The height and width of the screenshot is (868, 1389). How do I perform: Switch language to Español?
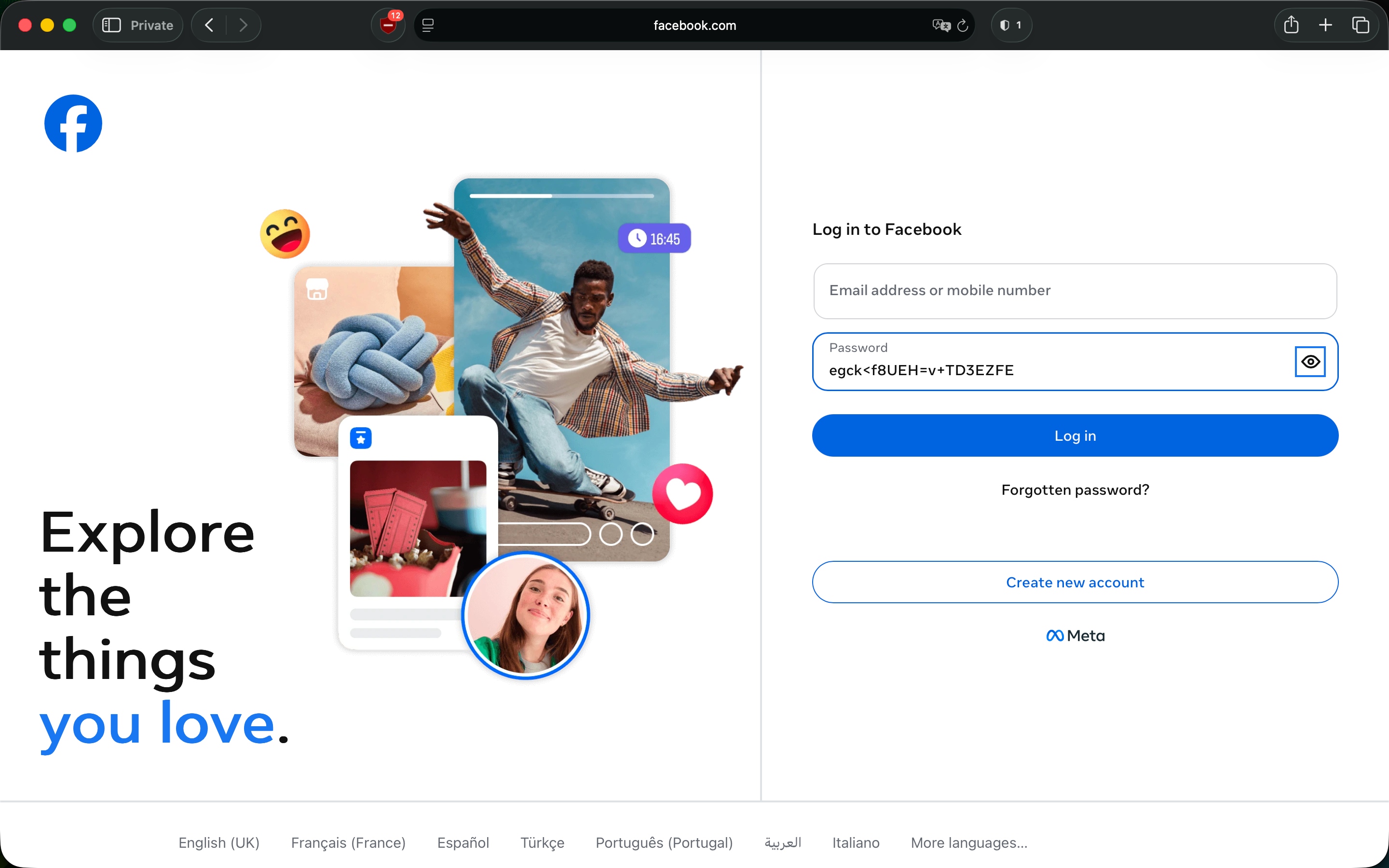click(x=463, y=843)
